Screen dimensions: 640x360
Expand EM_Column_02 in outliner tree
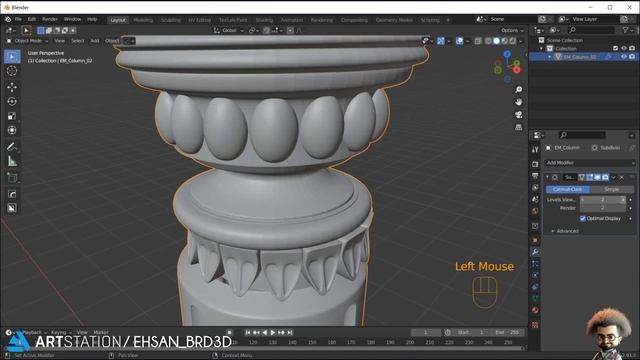pos(549,57)
